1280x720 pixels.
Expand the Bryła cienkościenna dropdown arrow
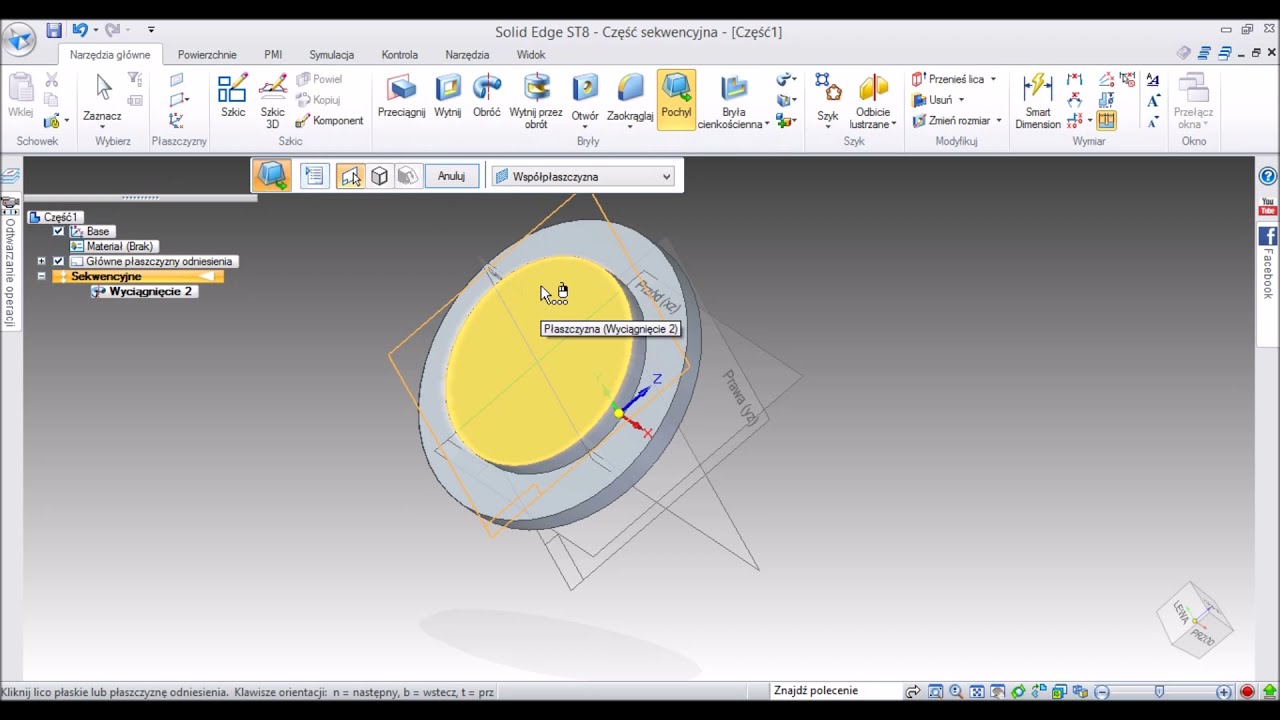767,125
